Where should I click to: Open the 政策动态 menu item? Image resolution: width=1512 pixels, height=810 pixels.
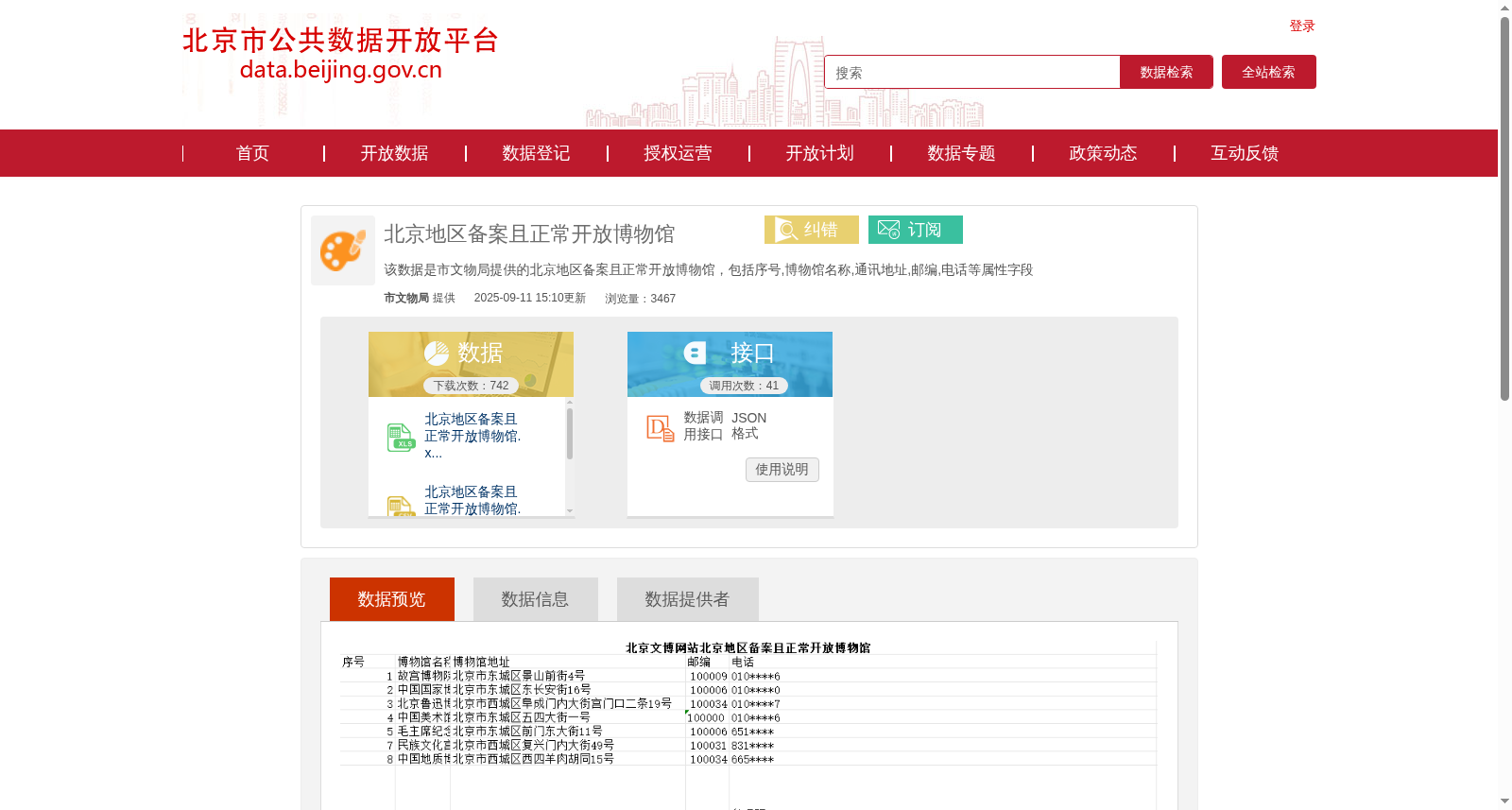pos(1103,153)
